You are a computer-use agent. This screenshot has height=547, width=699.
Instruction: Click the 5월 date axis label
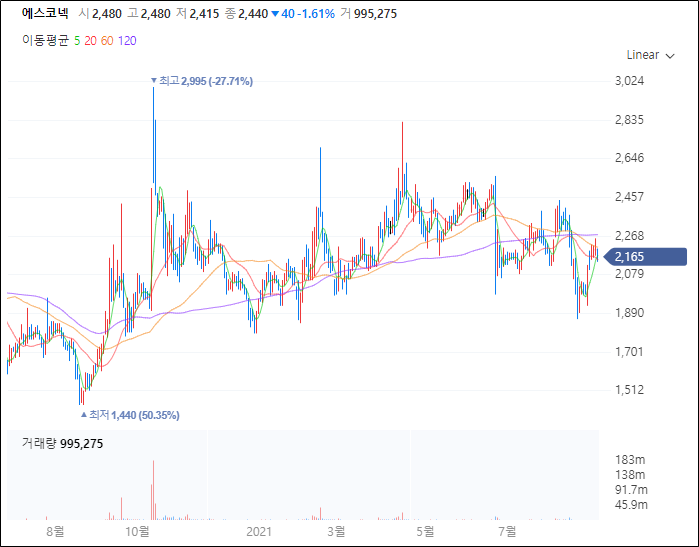[x=425, y=531]
